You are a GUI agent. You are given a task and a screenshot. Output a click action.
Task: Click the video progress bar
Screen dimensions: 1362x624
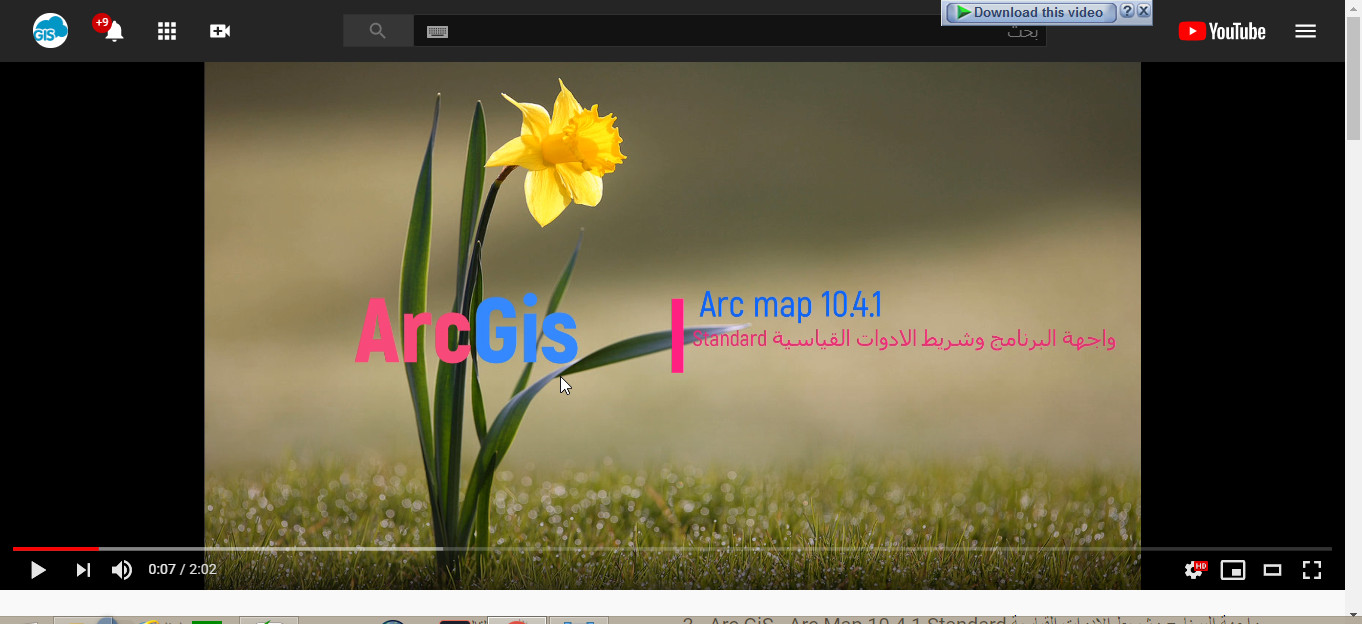pos(672,549)
